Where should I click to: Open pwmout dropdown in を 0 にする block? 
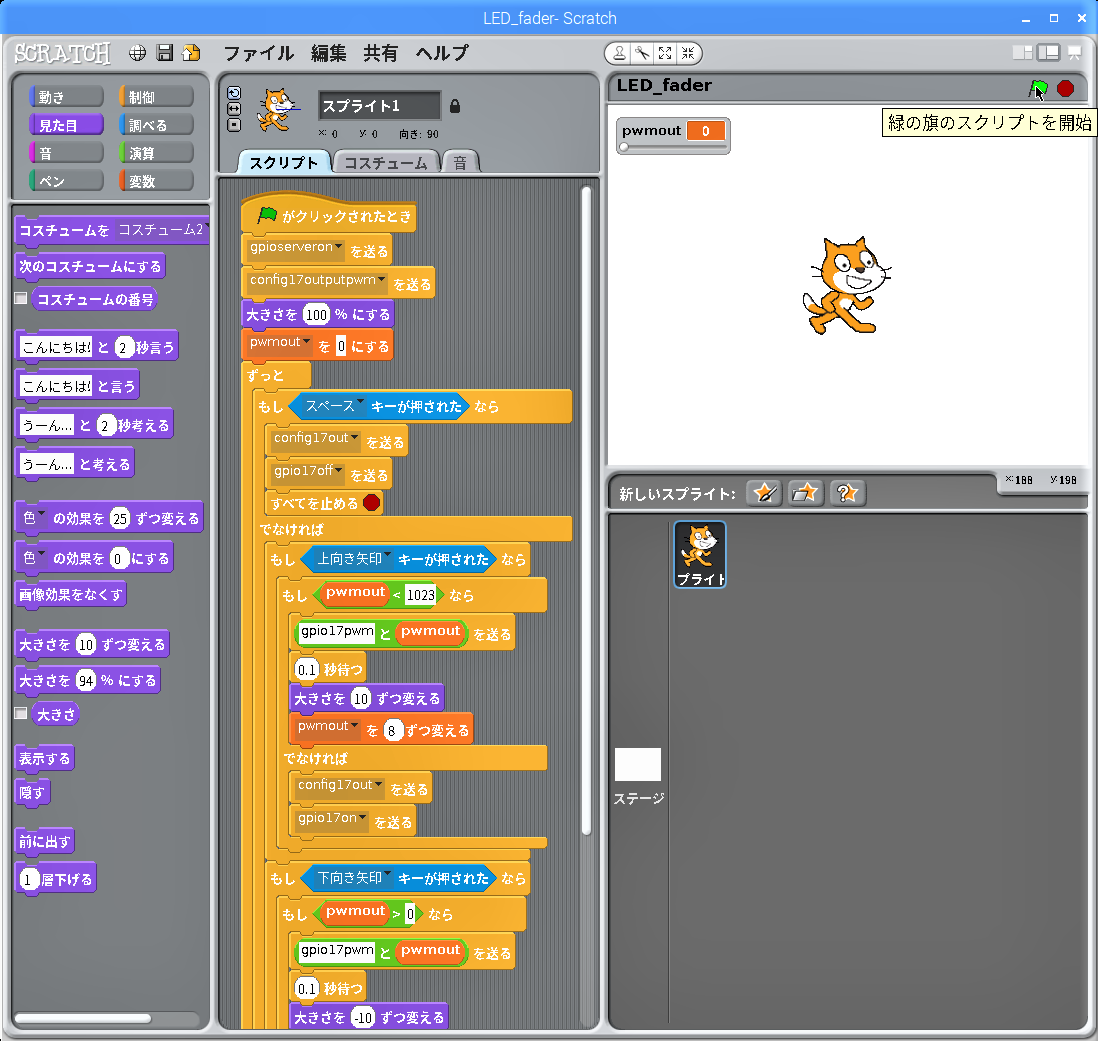pyautogui.click(x=306, y=342)
